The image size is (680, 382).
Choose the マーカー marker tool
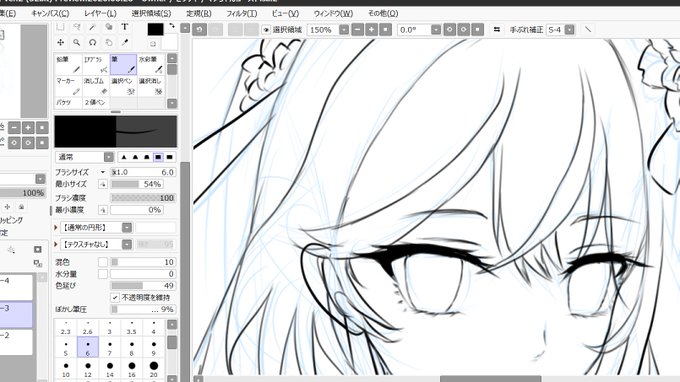68,86
